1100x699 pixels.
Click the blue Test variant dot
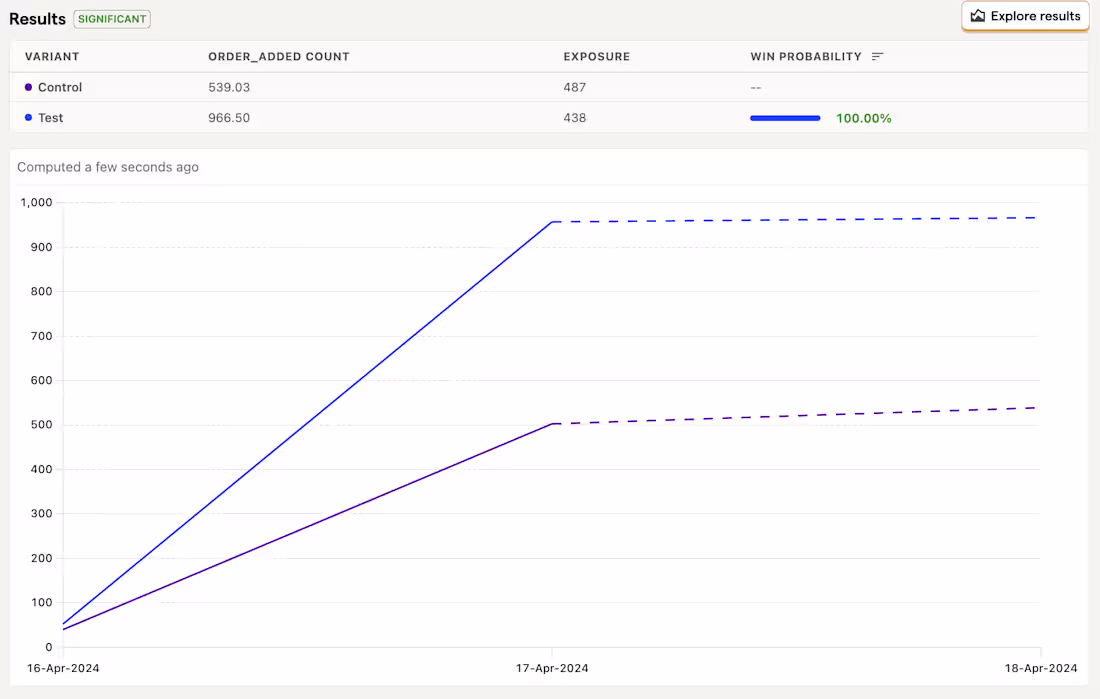(x=28, y=118)
